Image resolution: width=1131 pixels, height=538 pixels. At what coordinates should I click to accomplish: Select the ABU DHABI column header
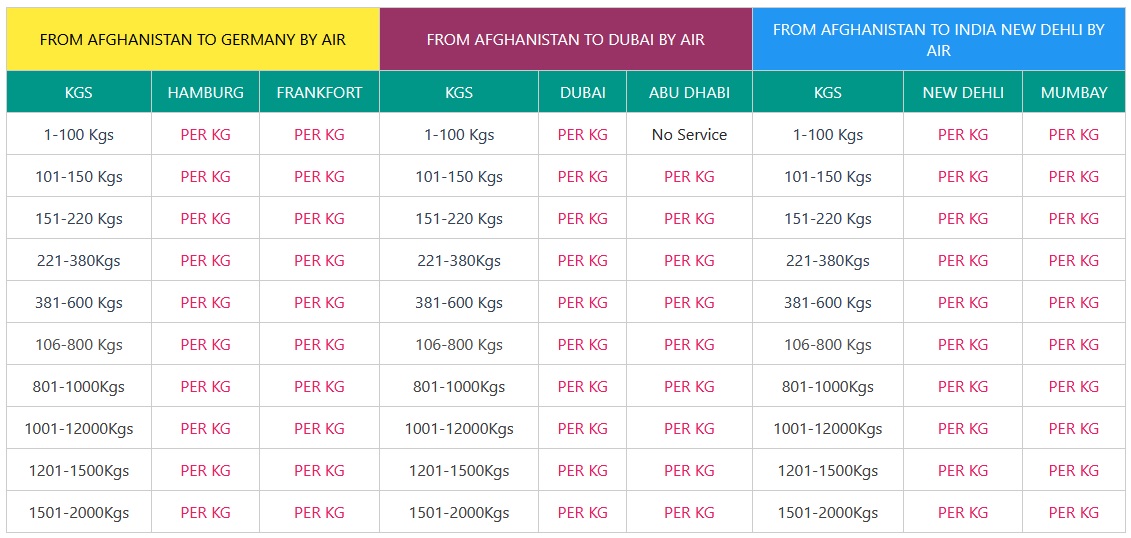[689, 92]
